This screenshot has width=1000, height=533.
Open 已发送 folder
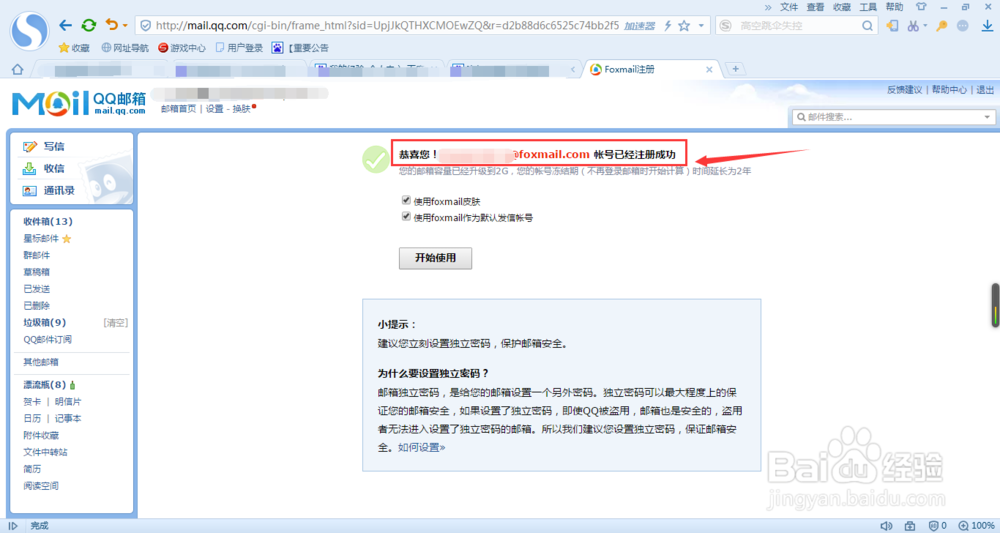36,289
